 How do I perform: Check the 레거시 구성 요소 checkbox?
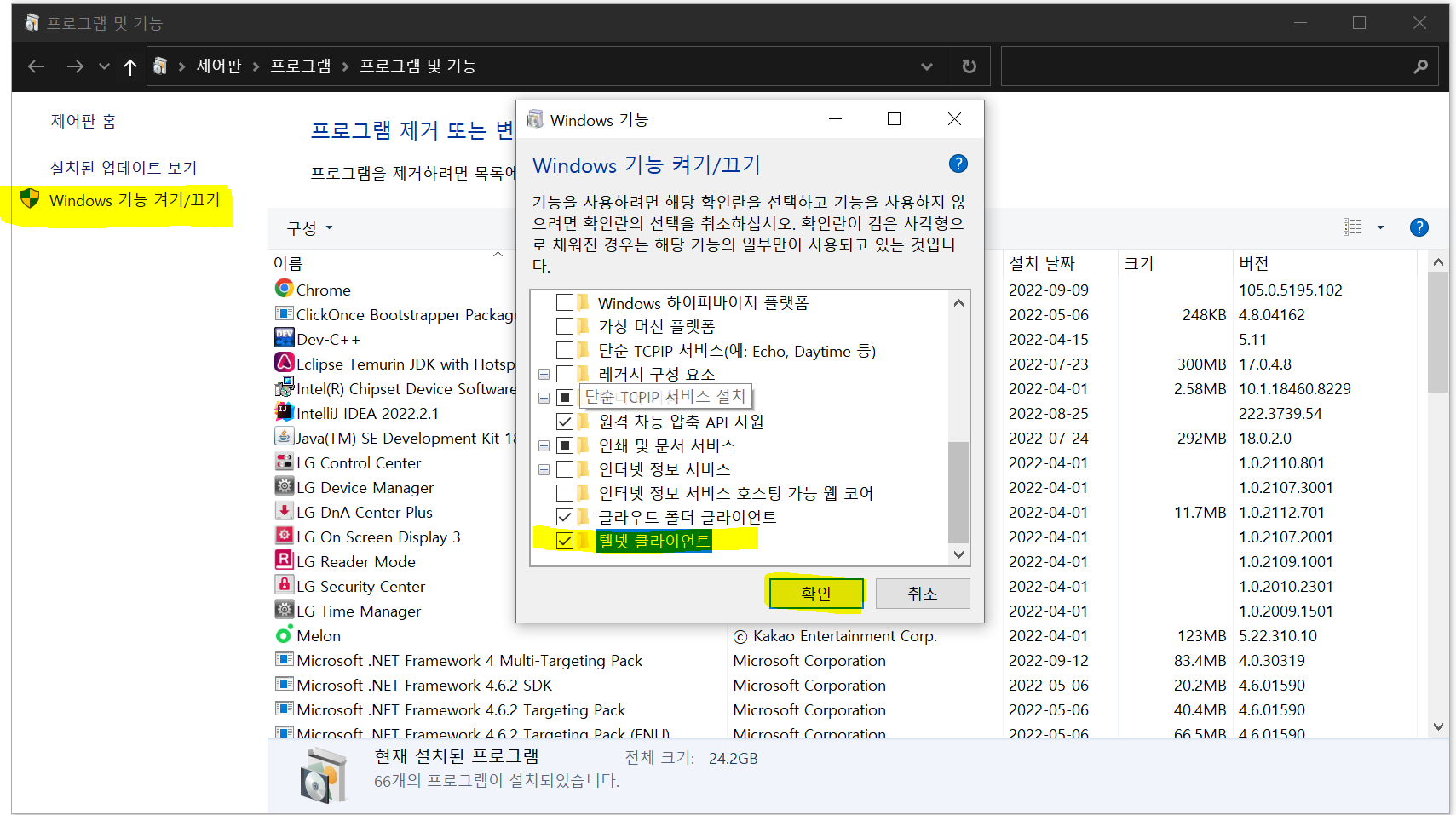coord(564,374)
